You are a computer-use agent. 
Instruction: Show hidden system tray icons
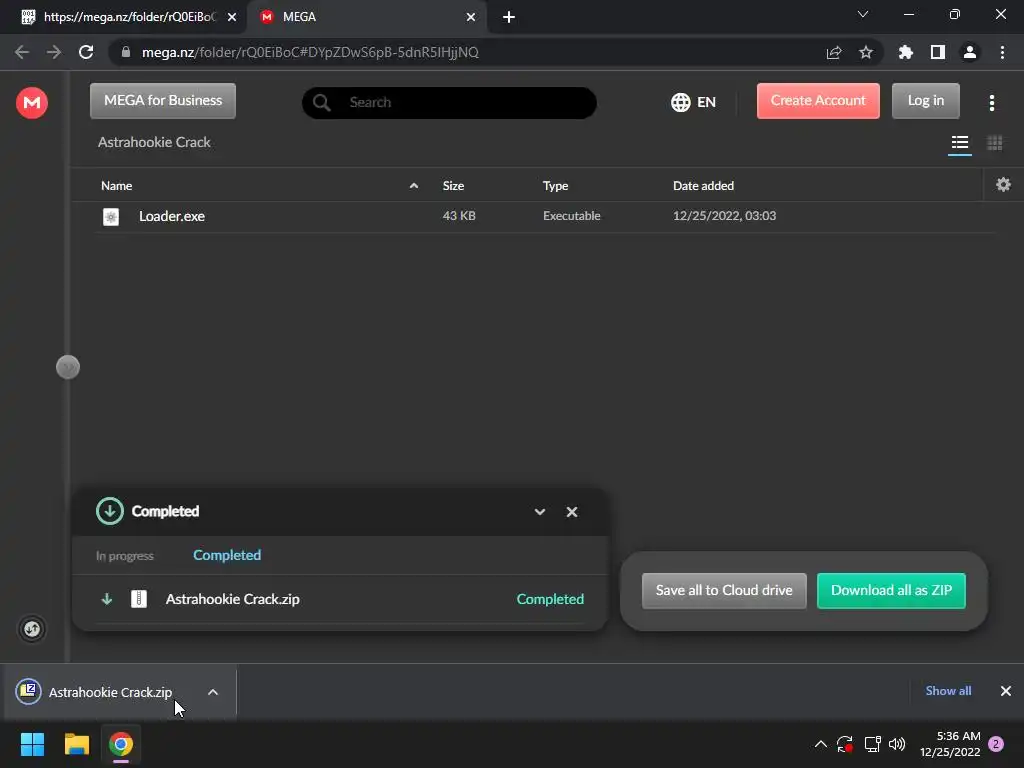pyautogui.click(x=820, y=744)
